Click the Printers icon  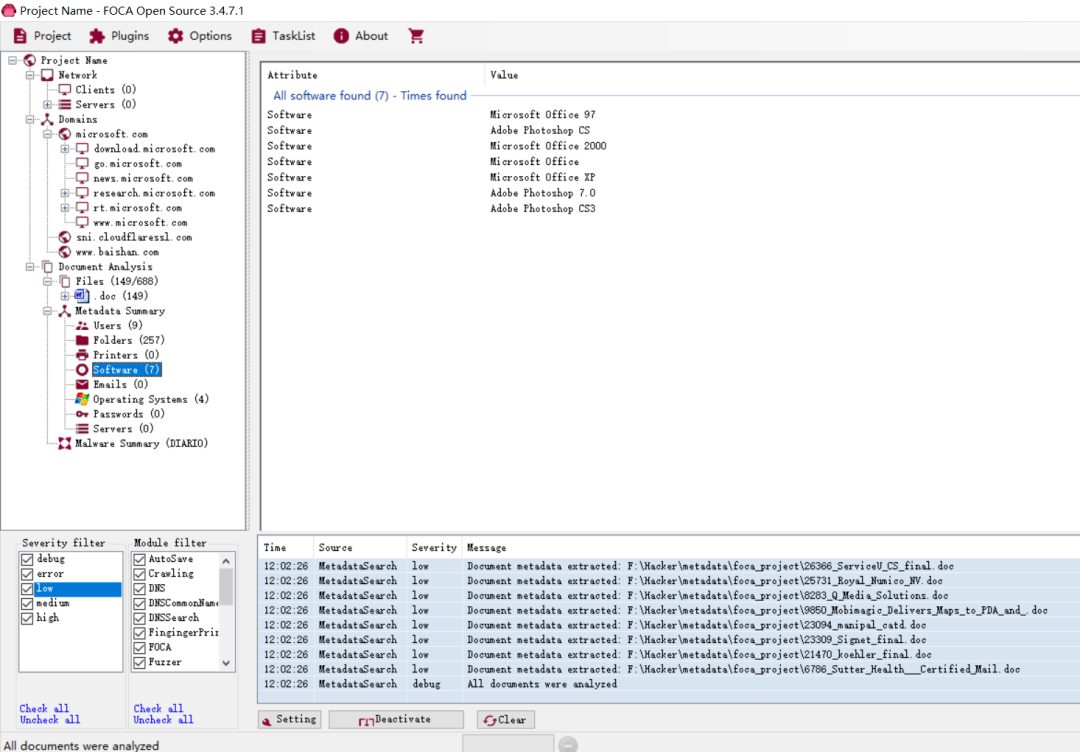tap(82, 355)
